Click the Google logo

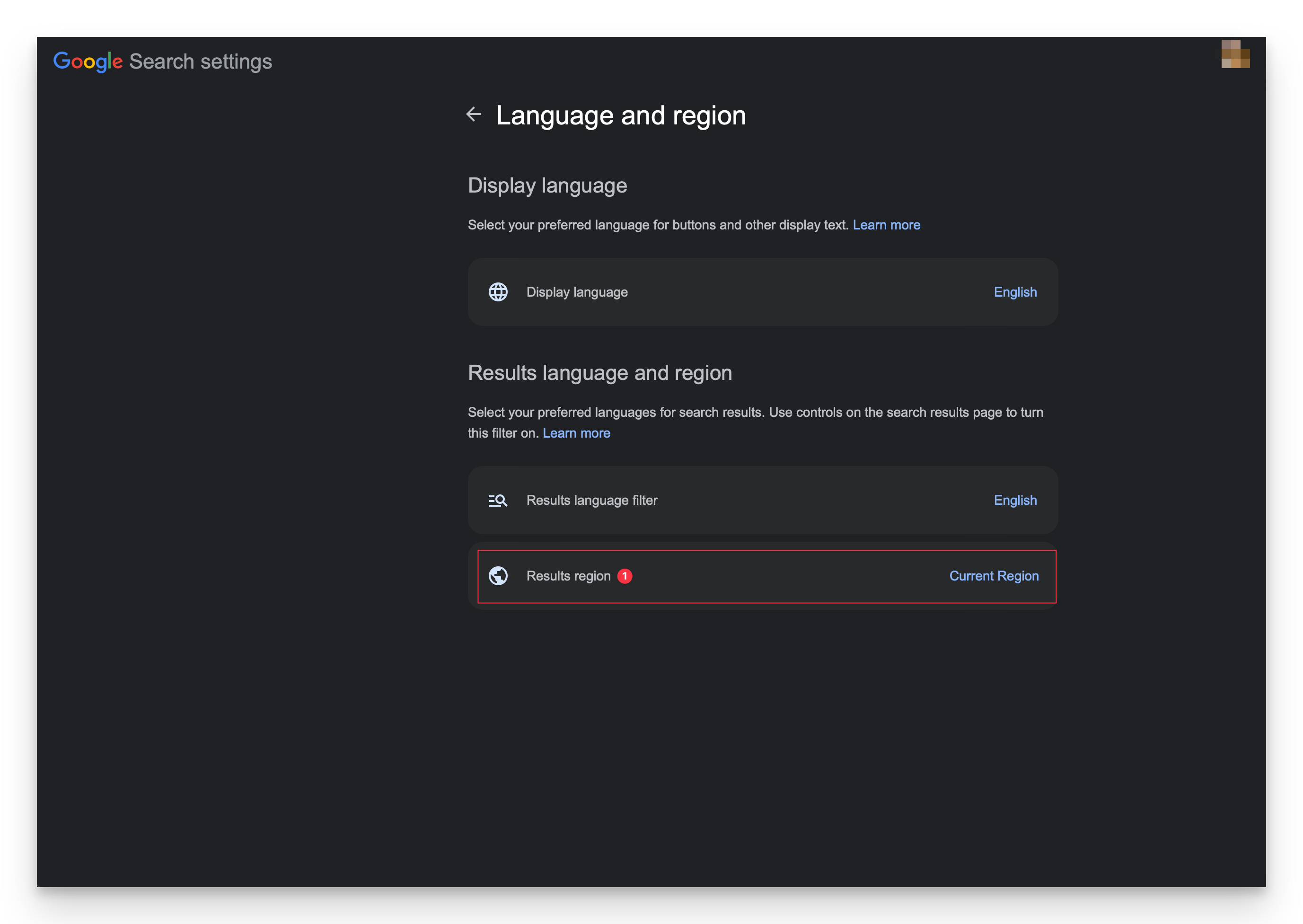pyautogui.click(x=88, y=62)
